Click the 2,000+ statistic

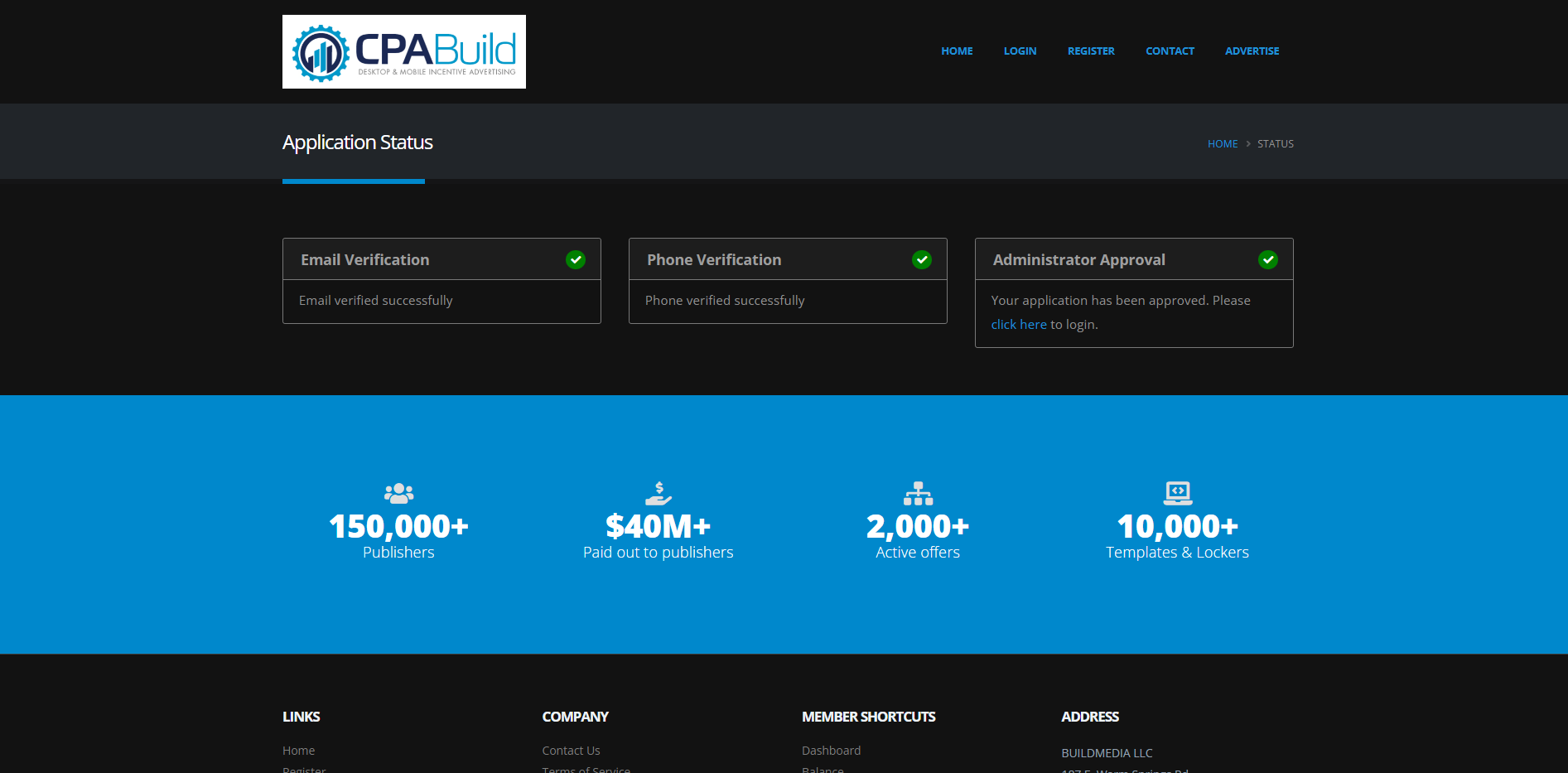[x=918, y=527]
